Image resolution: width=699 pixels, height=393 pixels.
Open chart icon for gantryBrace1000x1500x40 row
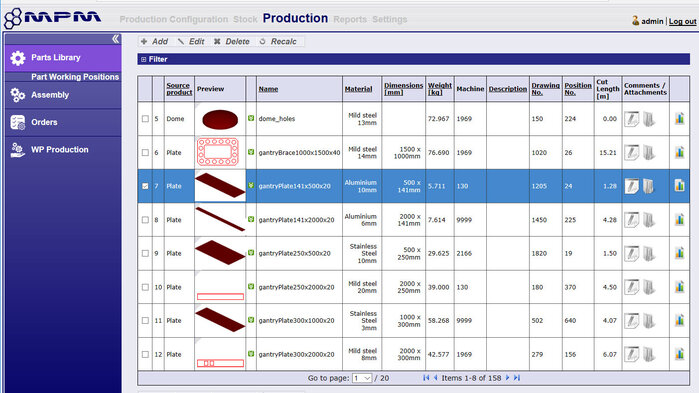[679, 152]
